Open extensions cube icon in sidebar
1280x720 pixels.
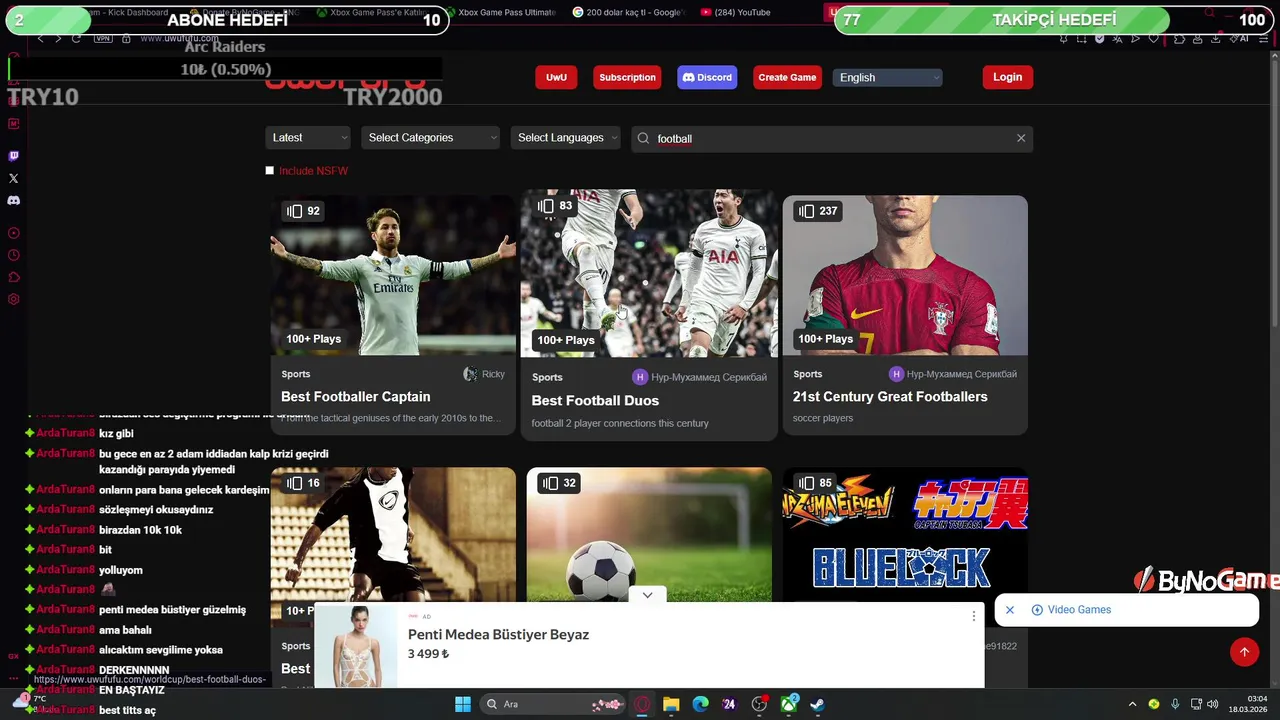point(13,277)
